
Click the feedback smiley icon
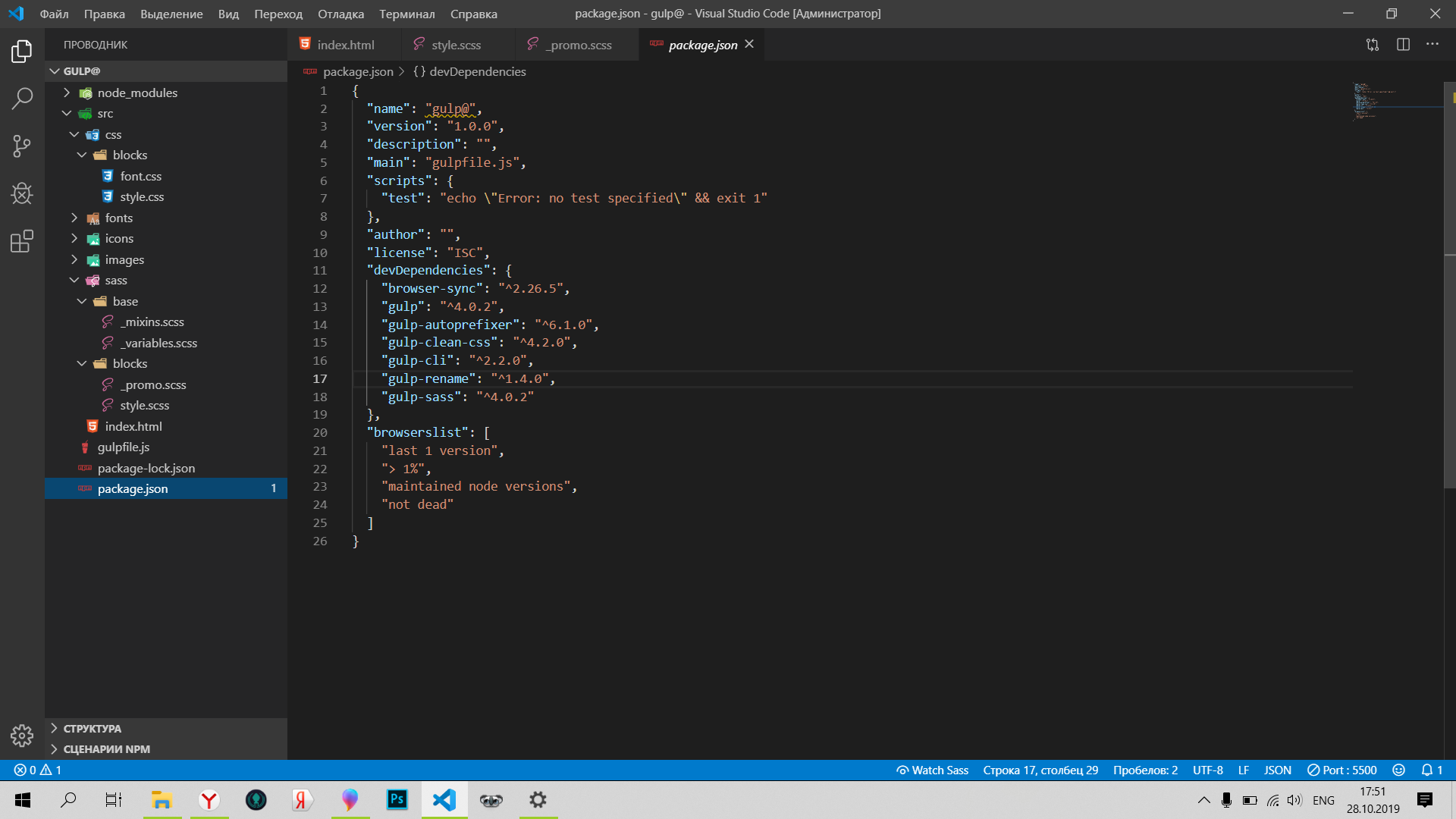(1399, 770)
